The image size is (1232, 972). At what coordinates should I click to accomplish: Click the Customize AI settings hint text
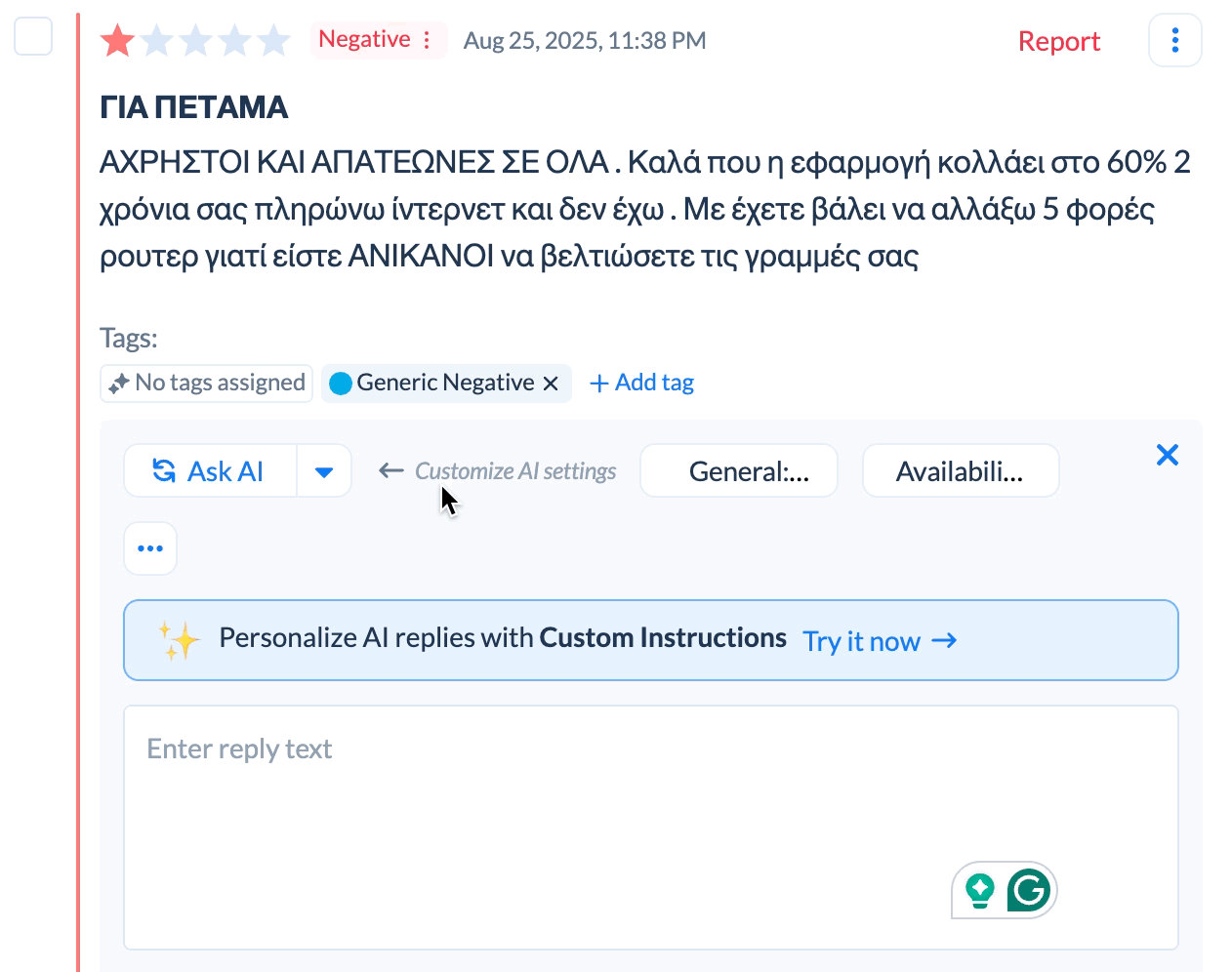tap(515, 471)
